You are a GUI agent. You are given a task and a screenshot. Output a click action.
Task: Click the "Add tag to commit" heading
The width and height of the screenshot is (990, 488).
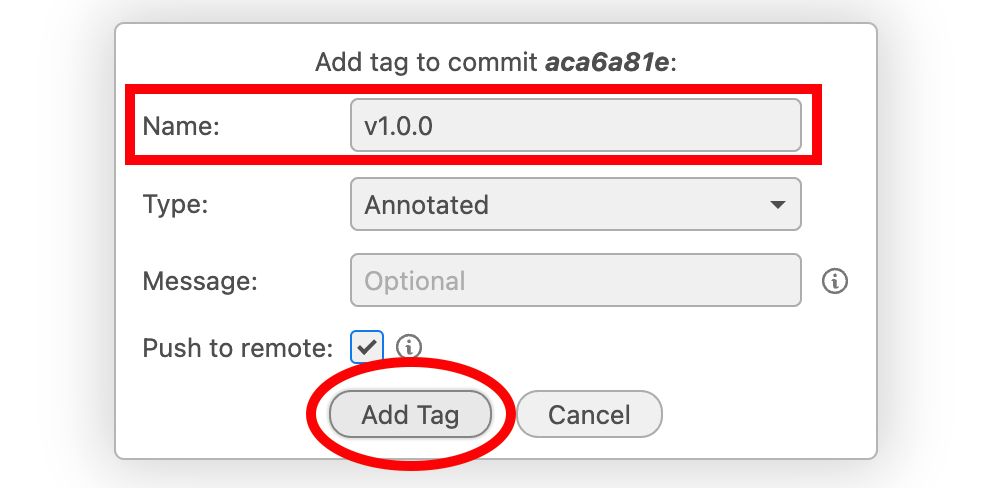click(426, 62)
